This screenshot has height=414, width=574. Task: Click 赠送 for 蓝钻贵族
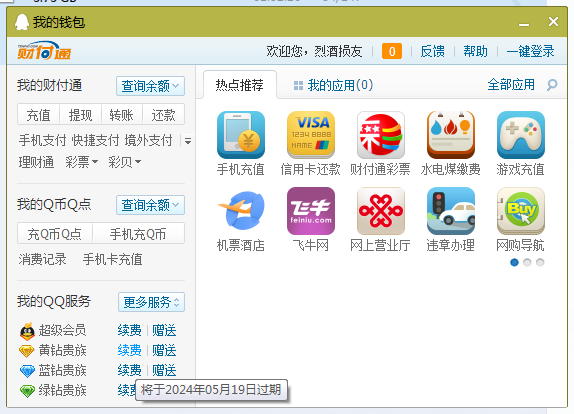coord(164,370)
